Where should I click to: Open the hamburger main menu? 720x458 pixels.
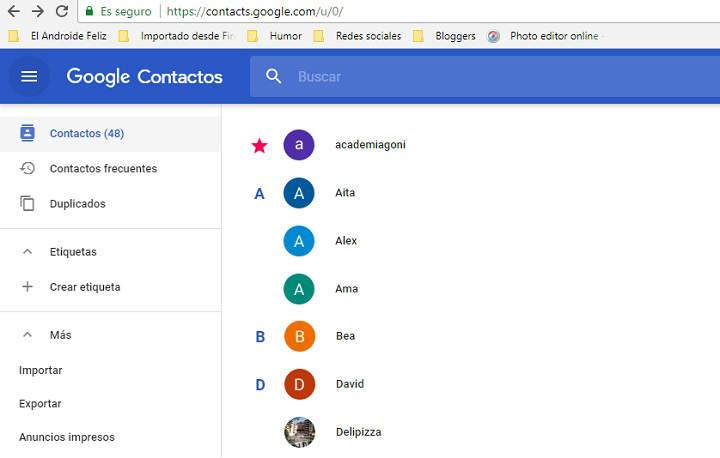[x=29, y=76]
